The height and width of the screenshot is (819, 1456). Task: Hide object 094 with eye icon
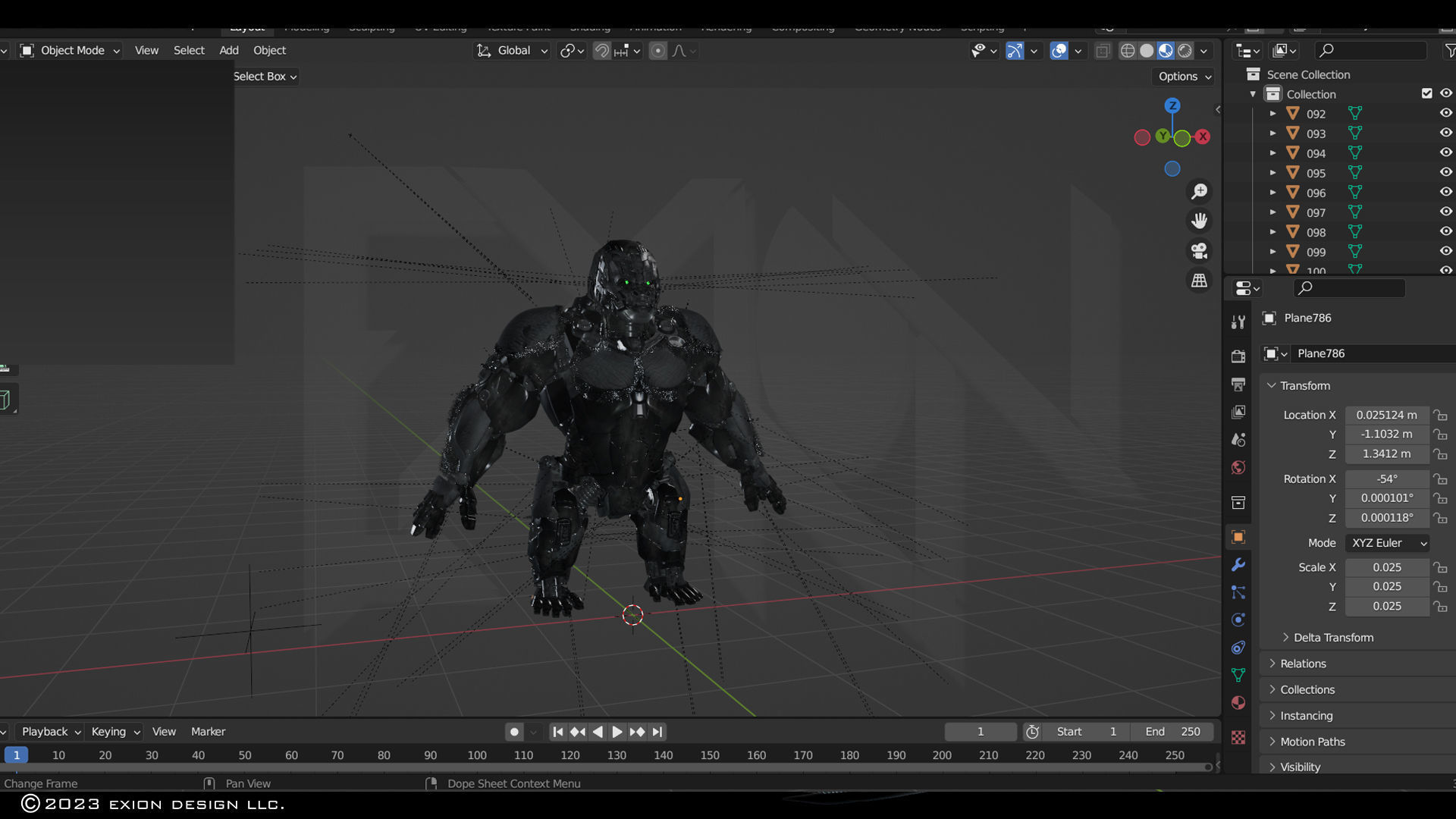point(1445,152)
